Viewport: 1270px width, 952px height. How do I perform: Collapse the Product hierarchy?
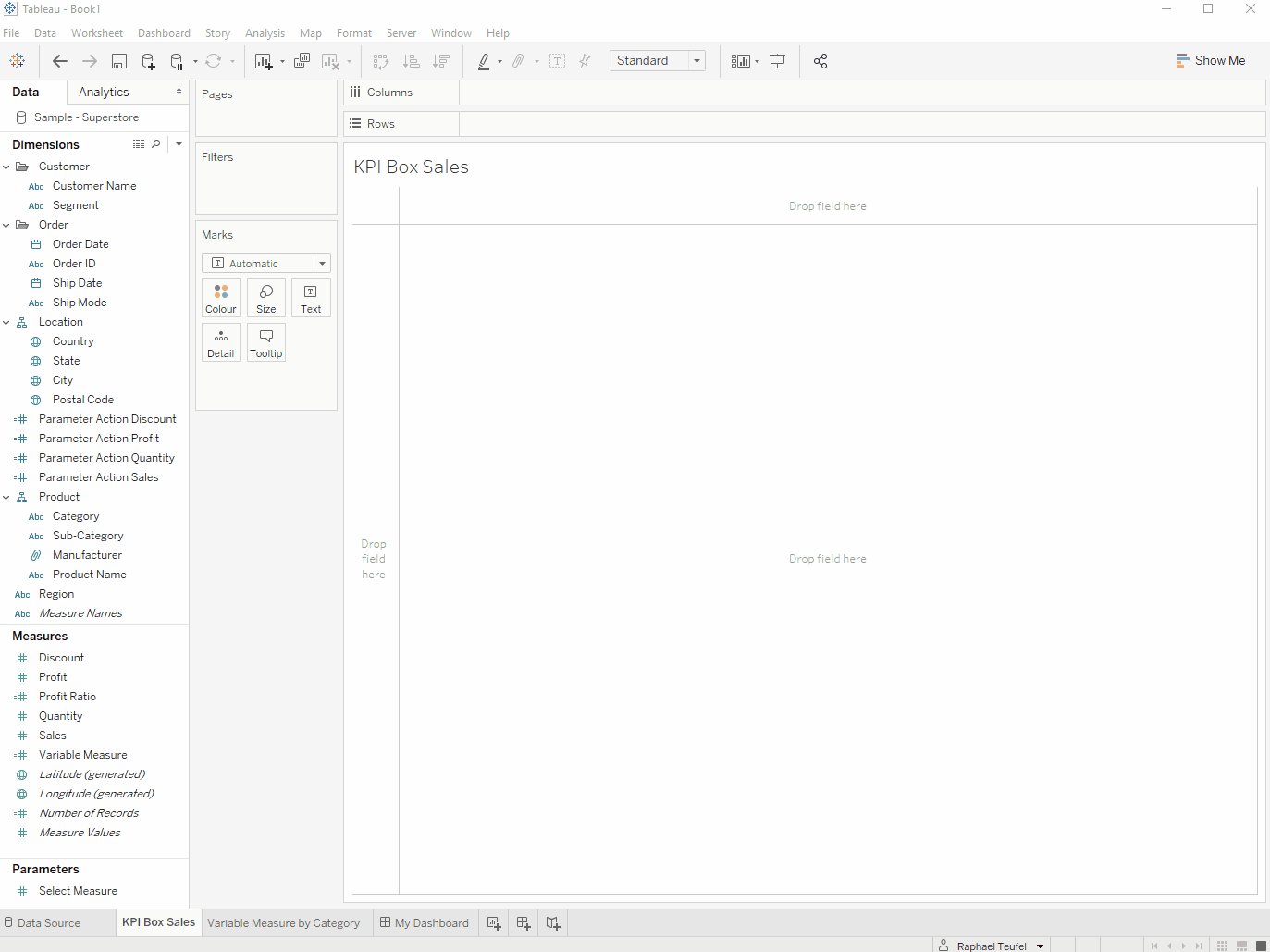click(6, 498)
